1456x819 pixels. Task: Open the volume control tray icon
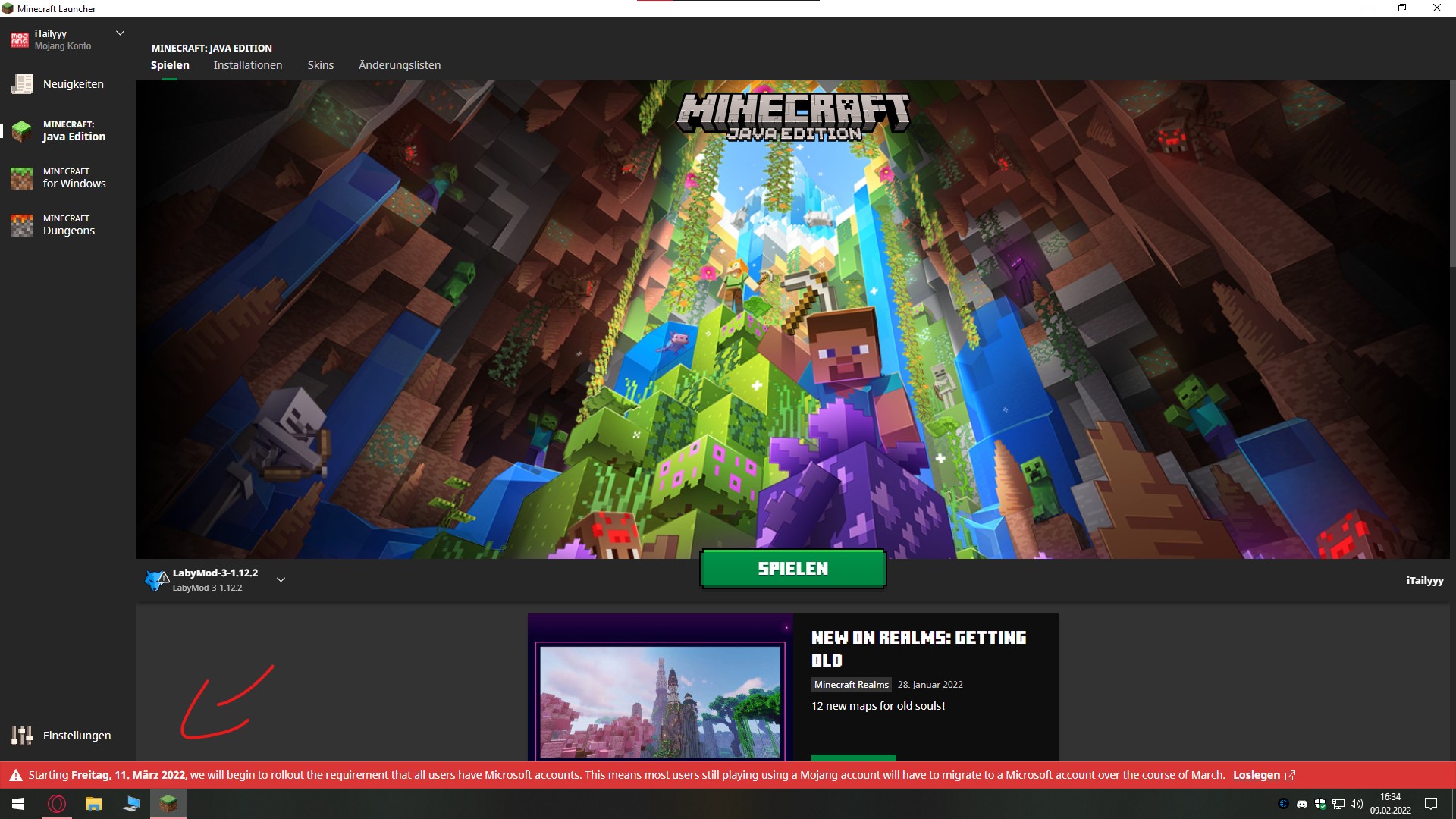[x=1357, y=804]
